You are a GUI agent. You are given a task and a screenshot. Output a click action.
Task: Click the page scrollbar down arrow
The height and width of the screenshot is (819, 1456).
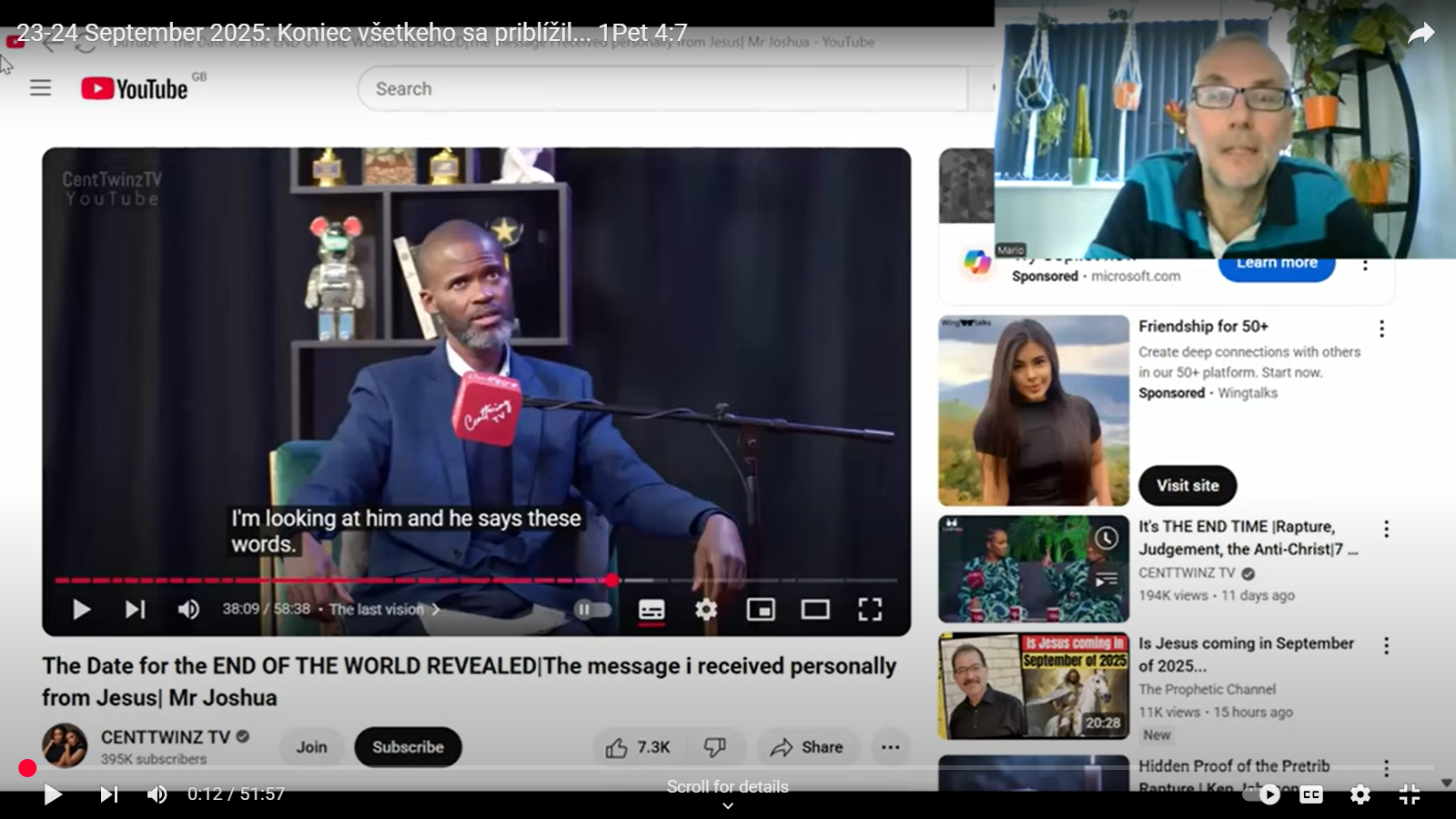1447,783
